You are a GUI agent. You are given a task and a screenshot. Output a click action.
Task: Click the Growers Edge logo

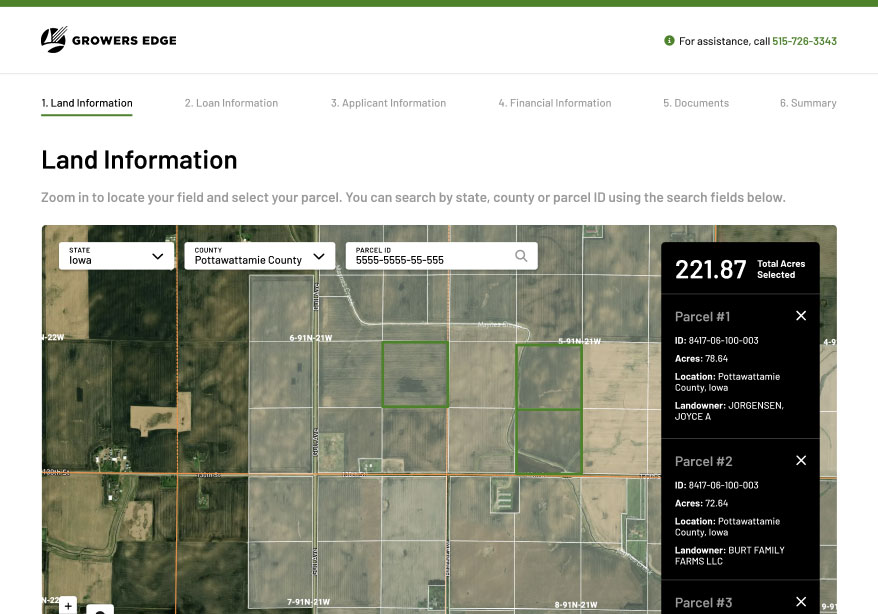click(108, 40)
